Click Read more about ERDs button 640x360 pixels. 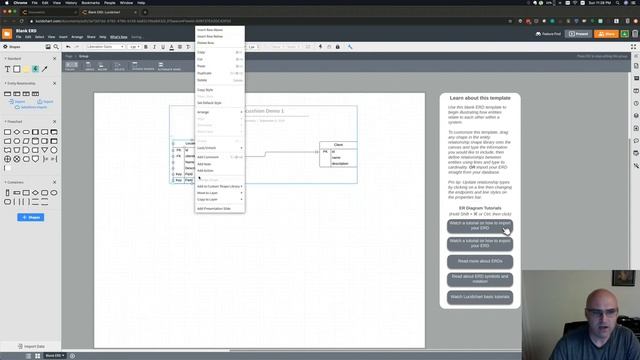(x=480, y=262)
